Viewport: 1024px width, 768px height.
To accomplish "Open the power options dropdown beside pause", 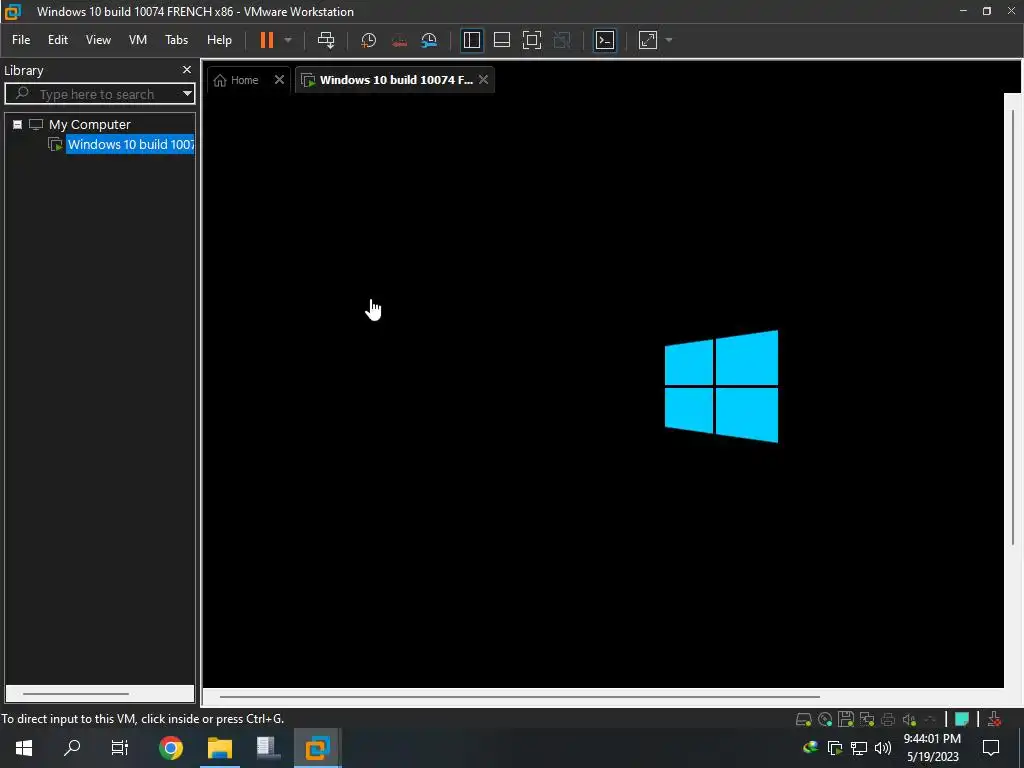I will coord(288,40).
